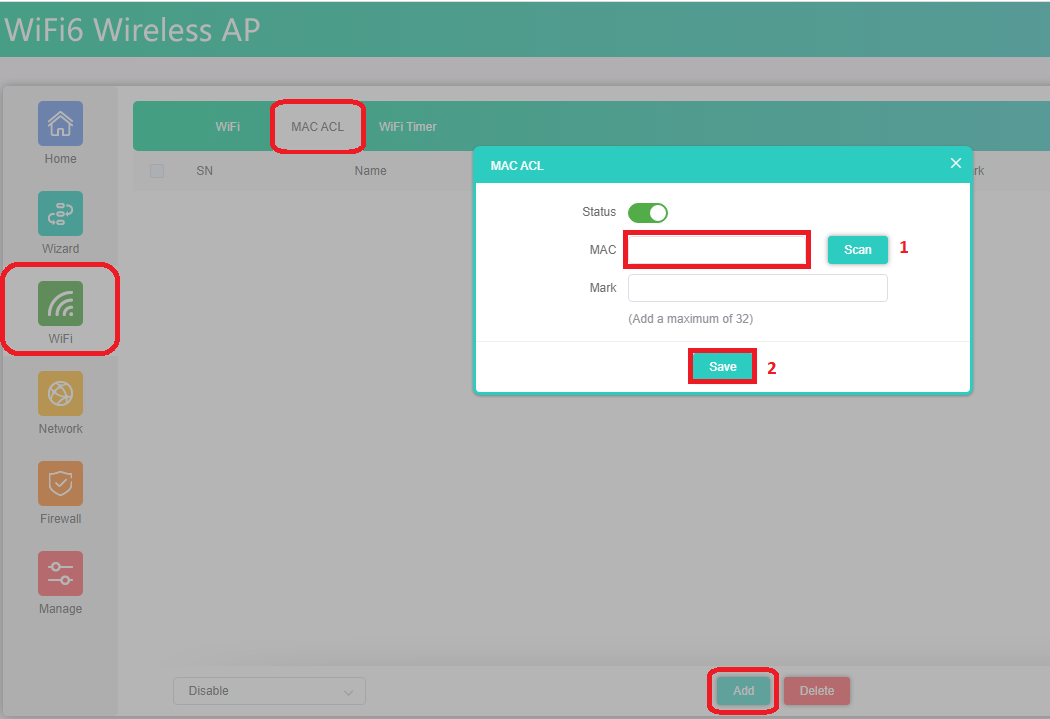Tick the select-all checkbox in table header
This screenshot has height=719, width=1050.
157,171
